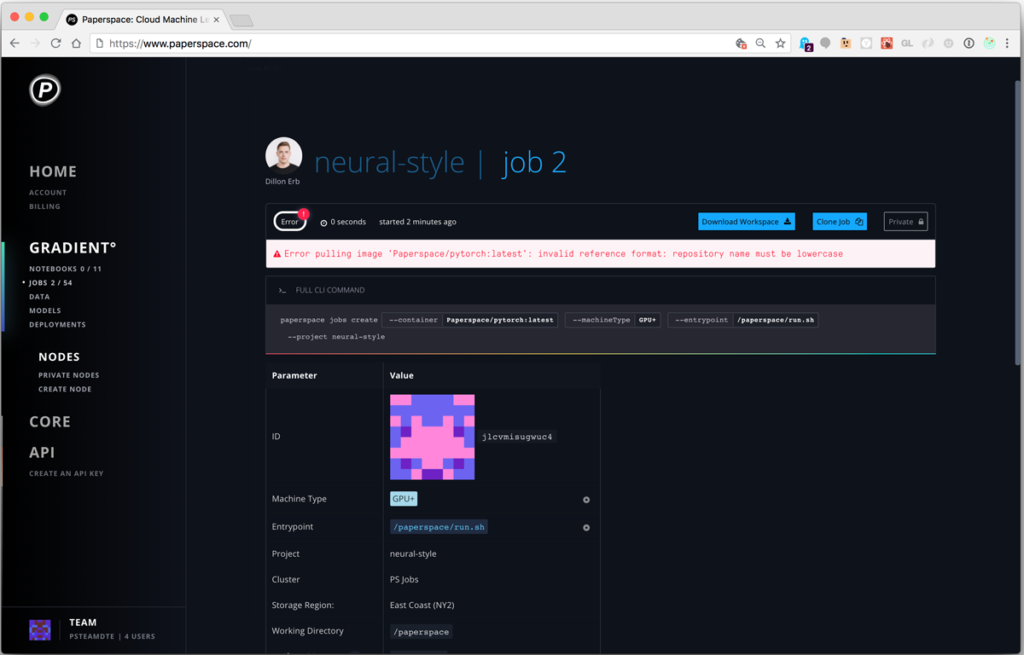Toggle the job's Private visibility setting
This screenshot has width=1024, height=655.
pyautogui.click(x=905, y=221)
